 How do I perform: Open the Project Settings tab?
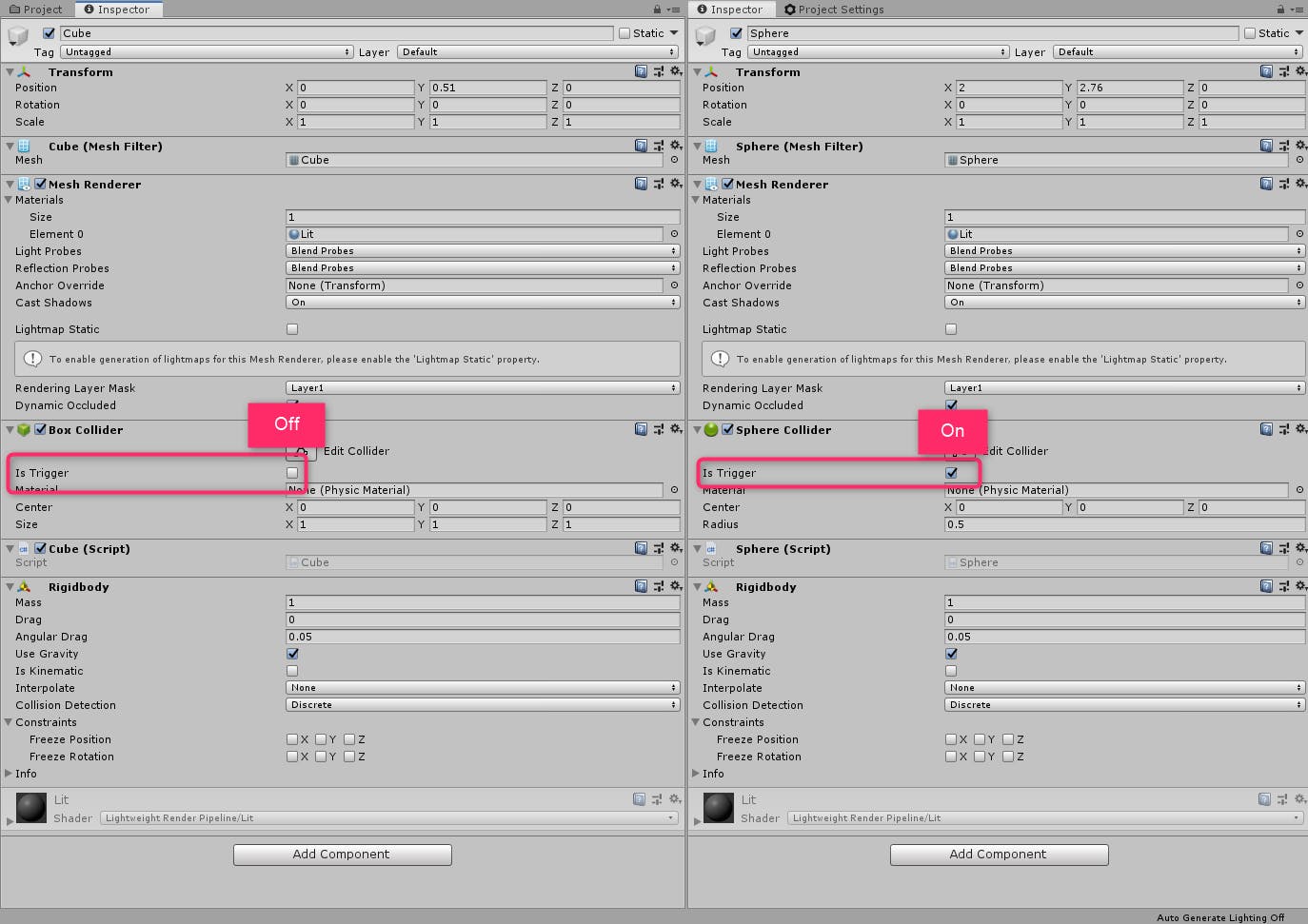pyautogui.click(x=834, y=10)
